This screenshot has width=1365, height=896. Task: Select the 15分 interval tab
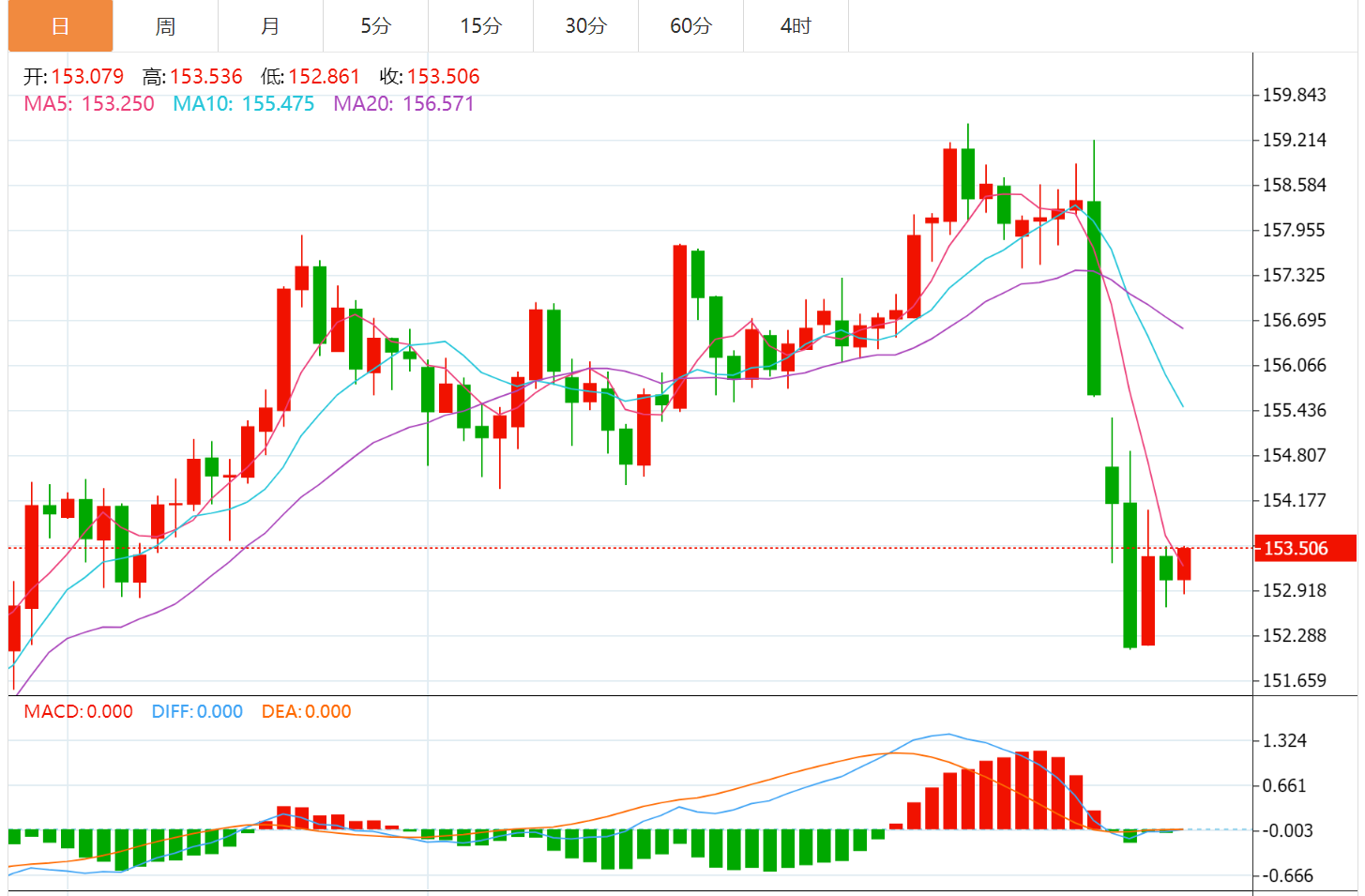480,26
